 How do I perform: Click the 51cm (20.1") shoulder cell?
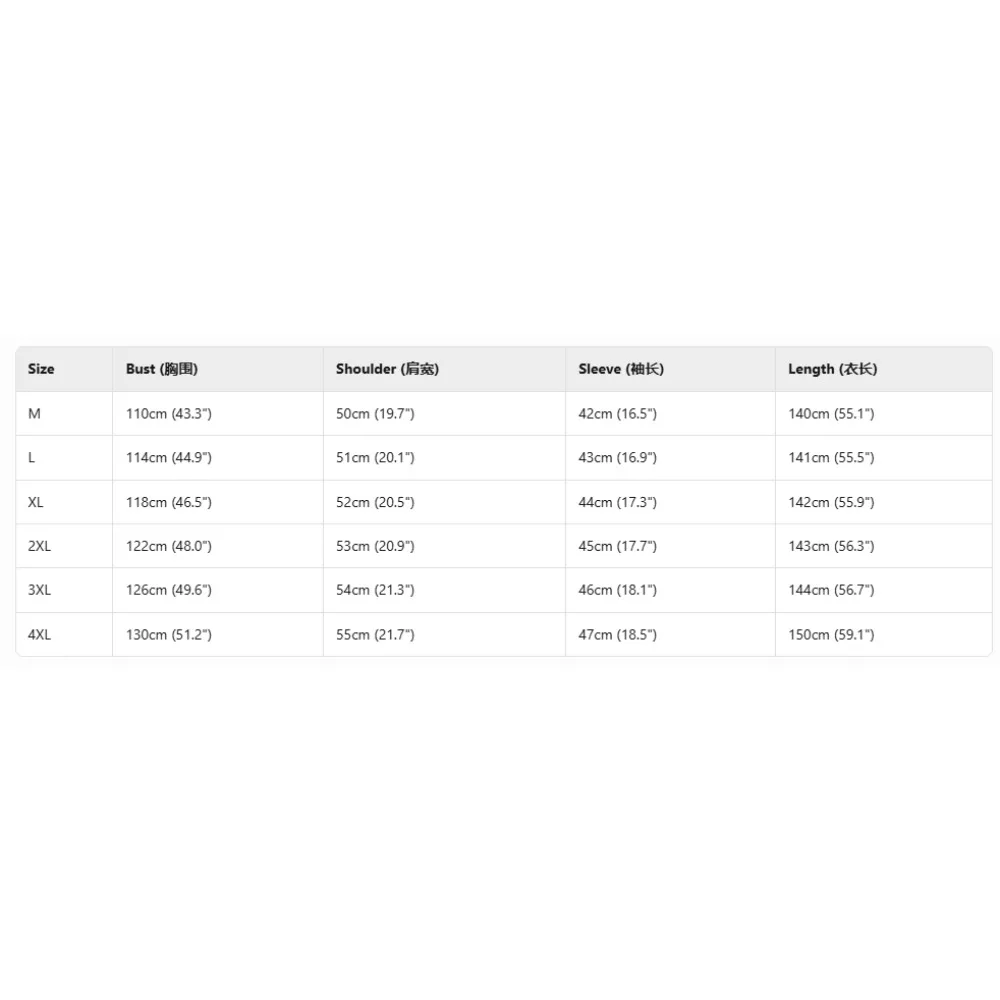(375, 458)
